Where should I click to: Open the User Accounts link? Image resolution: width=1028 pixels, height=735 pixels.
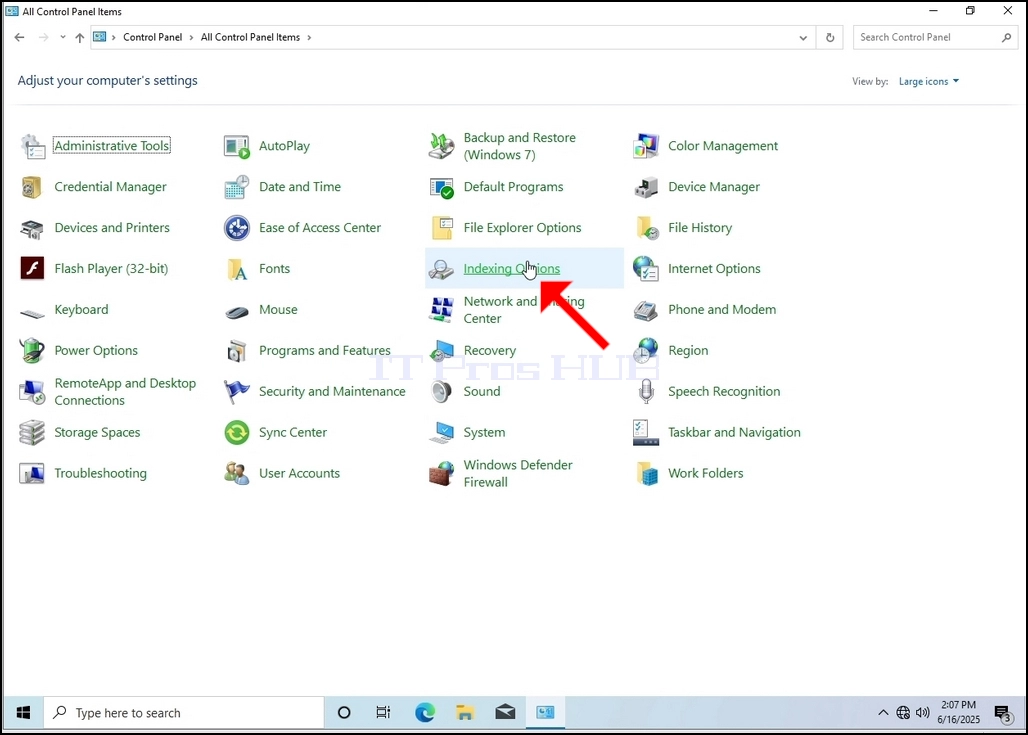pyautogui.click(x=299, y=473)
